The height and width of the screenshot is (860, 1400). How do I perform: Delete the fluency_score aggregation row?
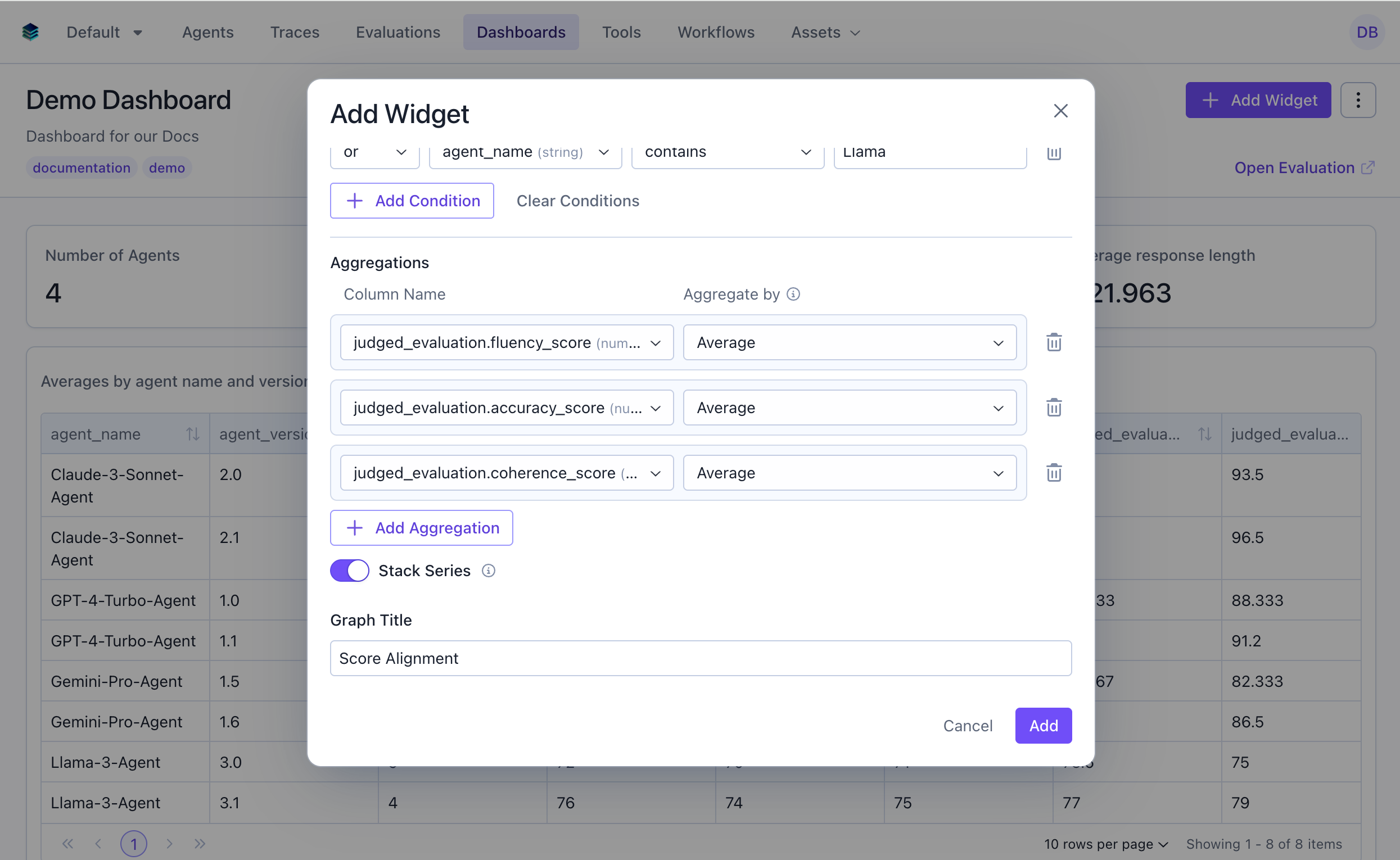click(1053, 342)
